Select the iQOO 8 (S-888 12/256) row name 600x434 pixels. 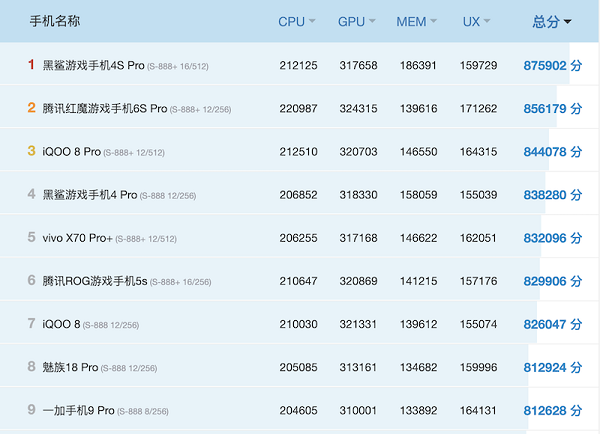[x=91, y=325]
